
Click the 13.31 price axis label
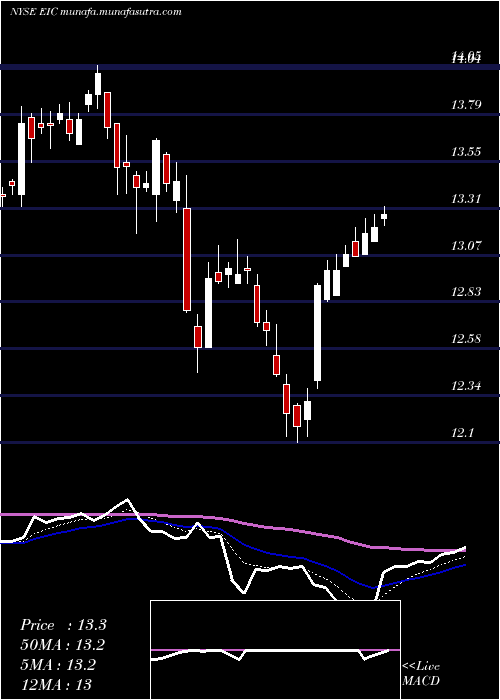coord(466,199)
